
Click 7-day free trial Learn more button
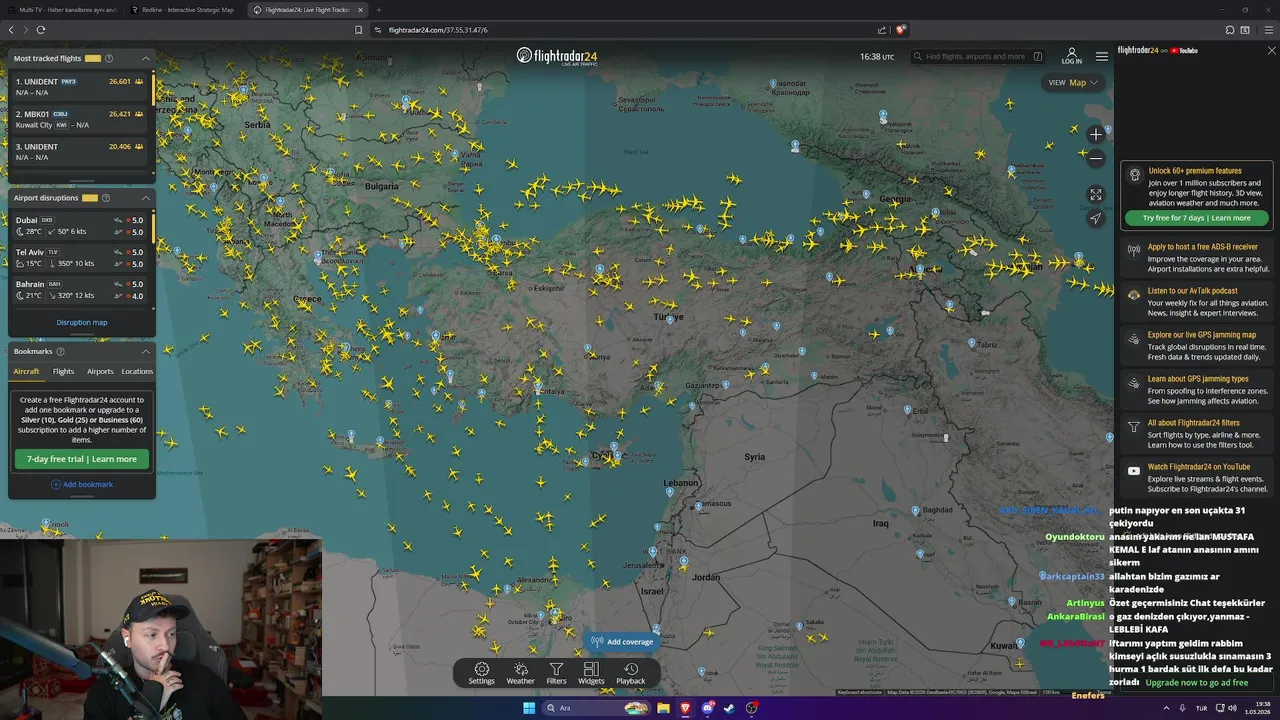(82, 459)
